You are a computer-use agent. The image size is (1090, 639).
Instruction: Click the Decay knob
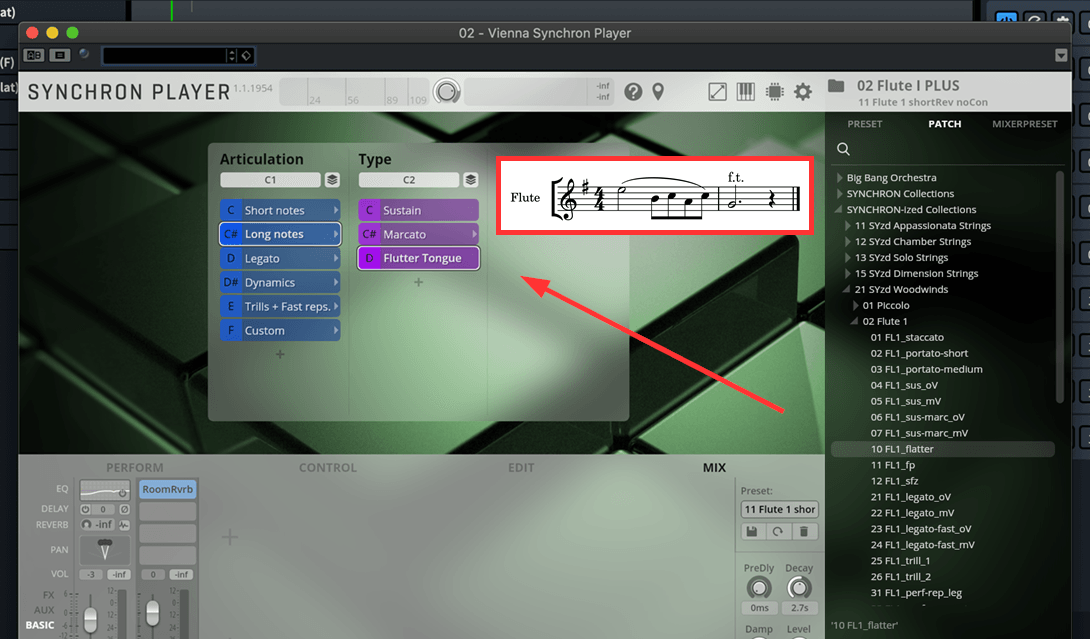pos(799,588)
